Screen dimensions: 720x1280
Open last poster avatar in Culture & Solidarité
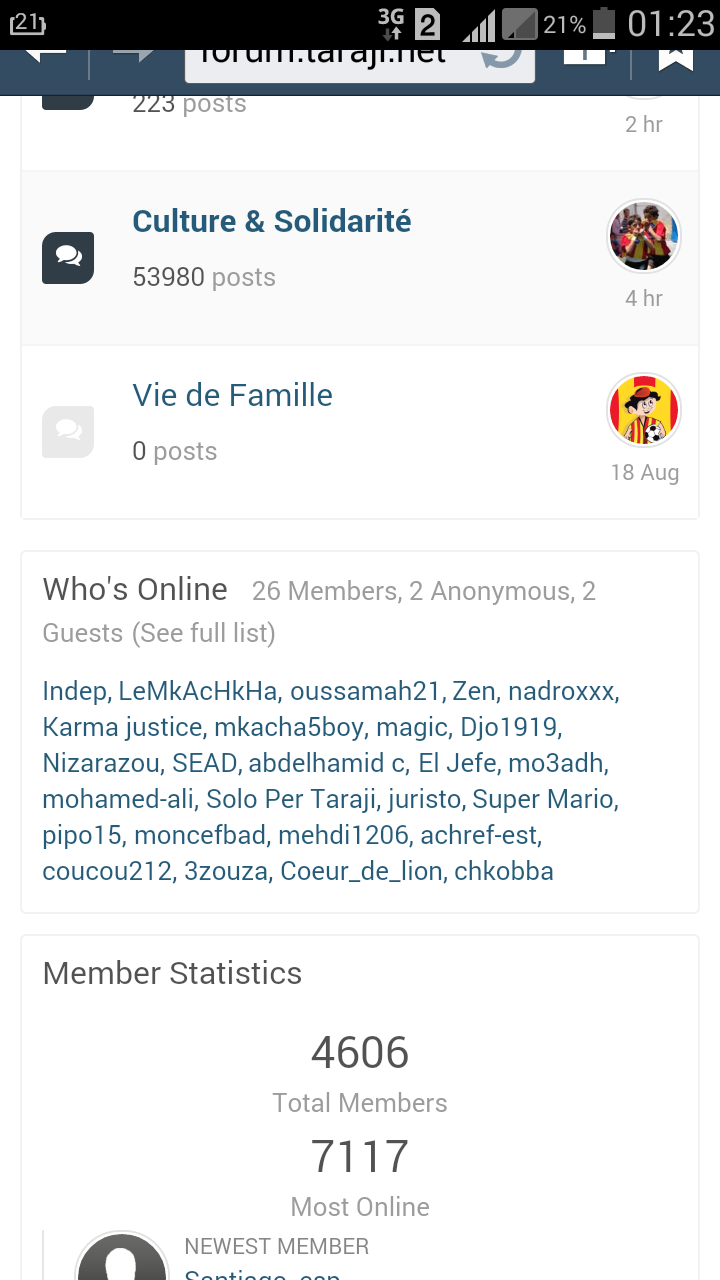pyautogui.click(x=644, y=236)
